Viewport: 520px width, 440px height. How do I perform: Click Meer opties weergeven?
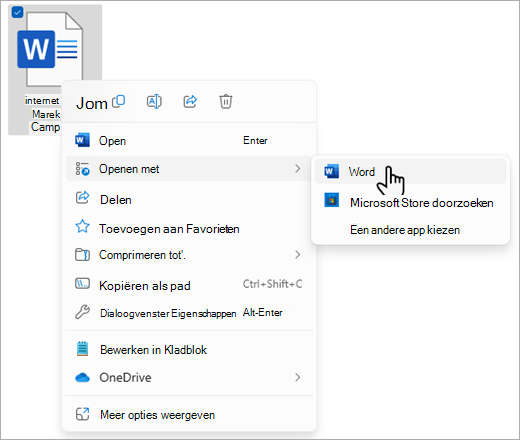point(189,415)
